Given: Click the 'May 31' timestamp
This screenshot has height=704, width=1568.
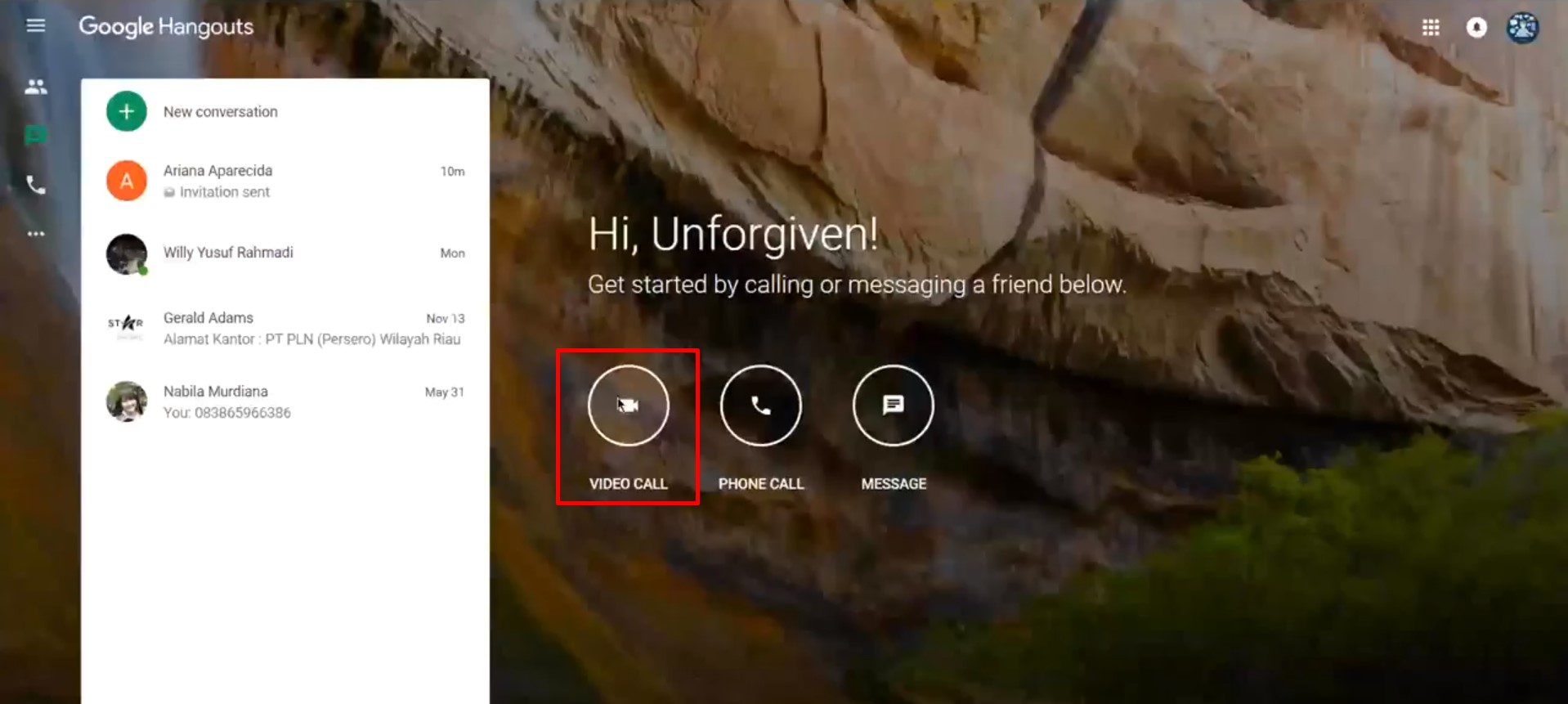Looking at the screenshot, I should (445, 392).
